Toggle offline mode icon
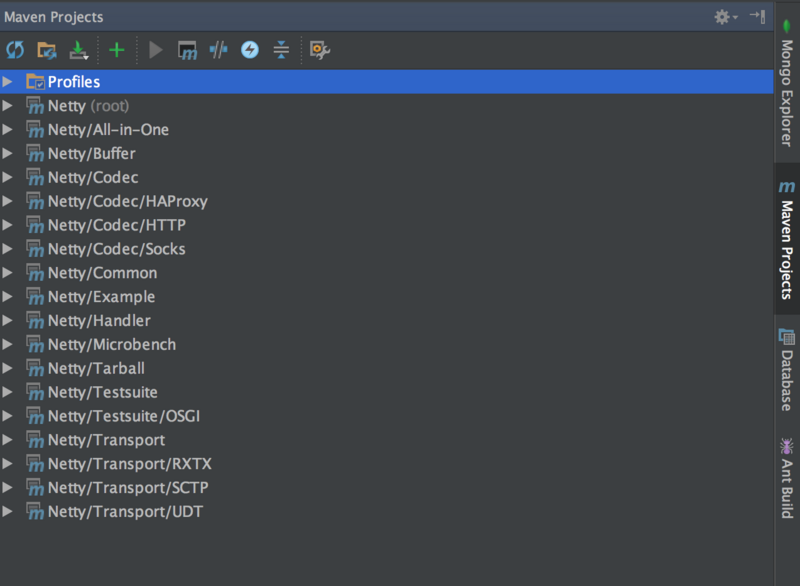 point(218,50)
